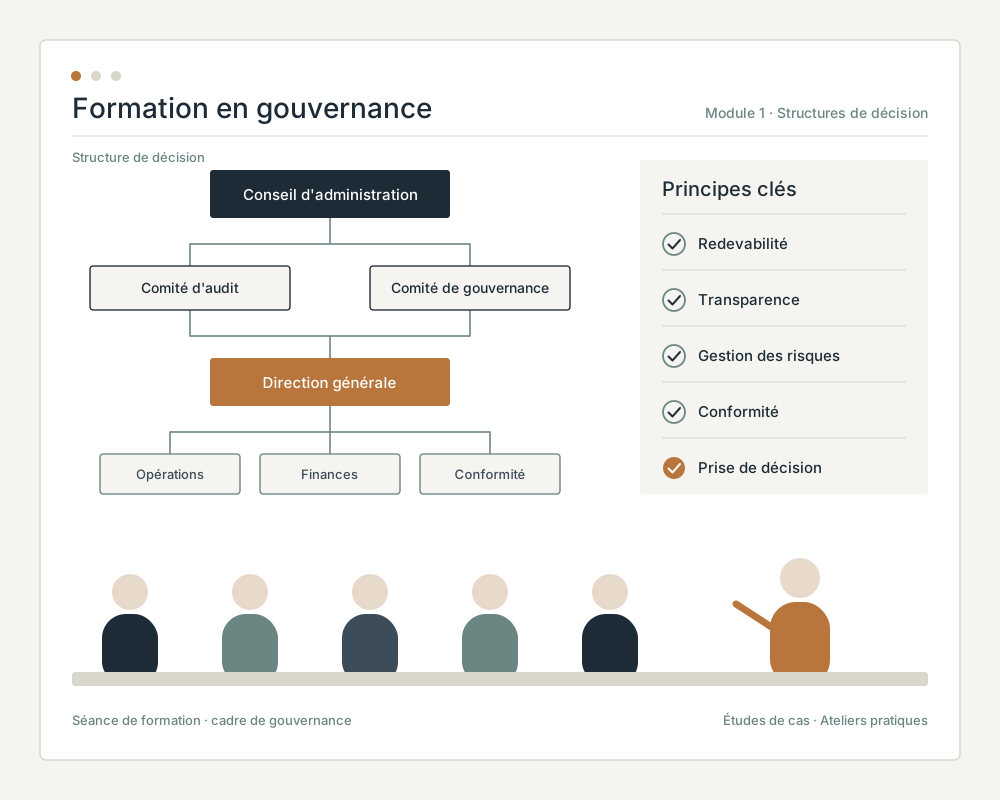Select the Finances department box

[x=330, y=474]
